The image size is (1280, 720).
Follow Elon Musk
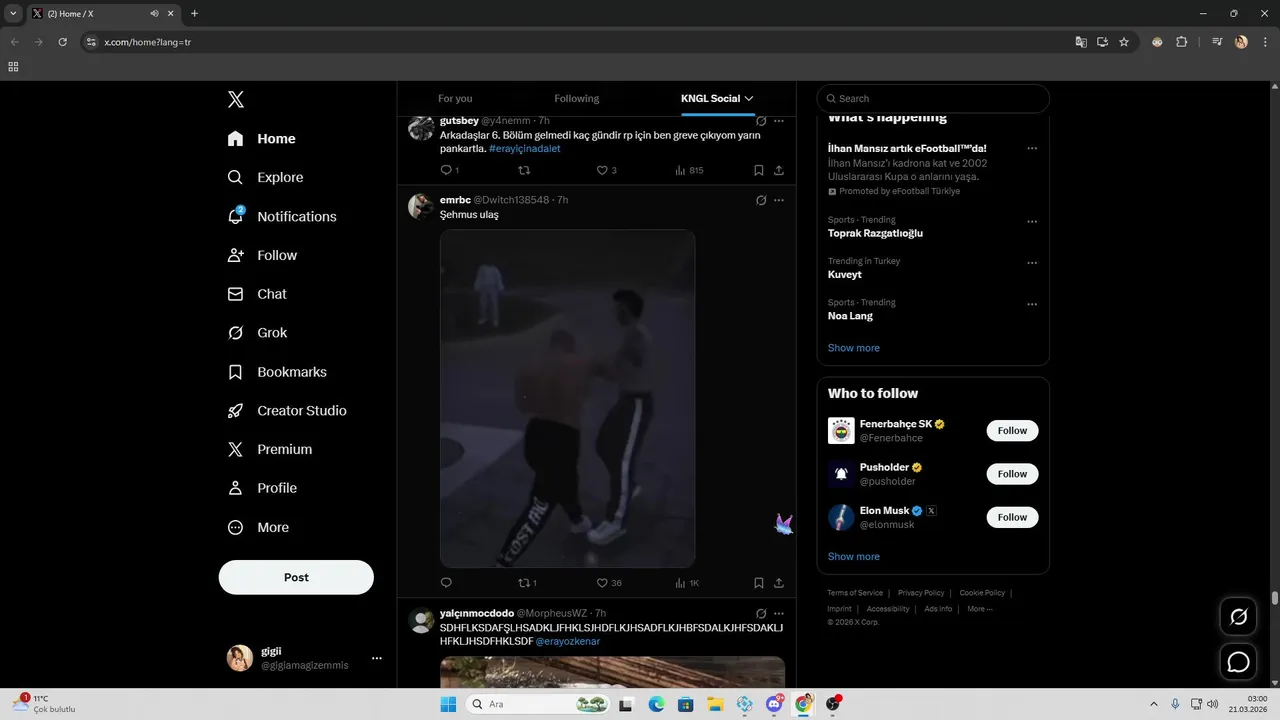(x=1012, y=517)
